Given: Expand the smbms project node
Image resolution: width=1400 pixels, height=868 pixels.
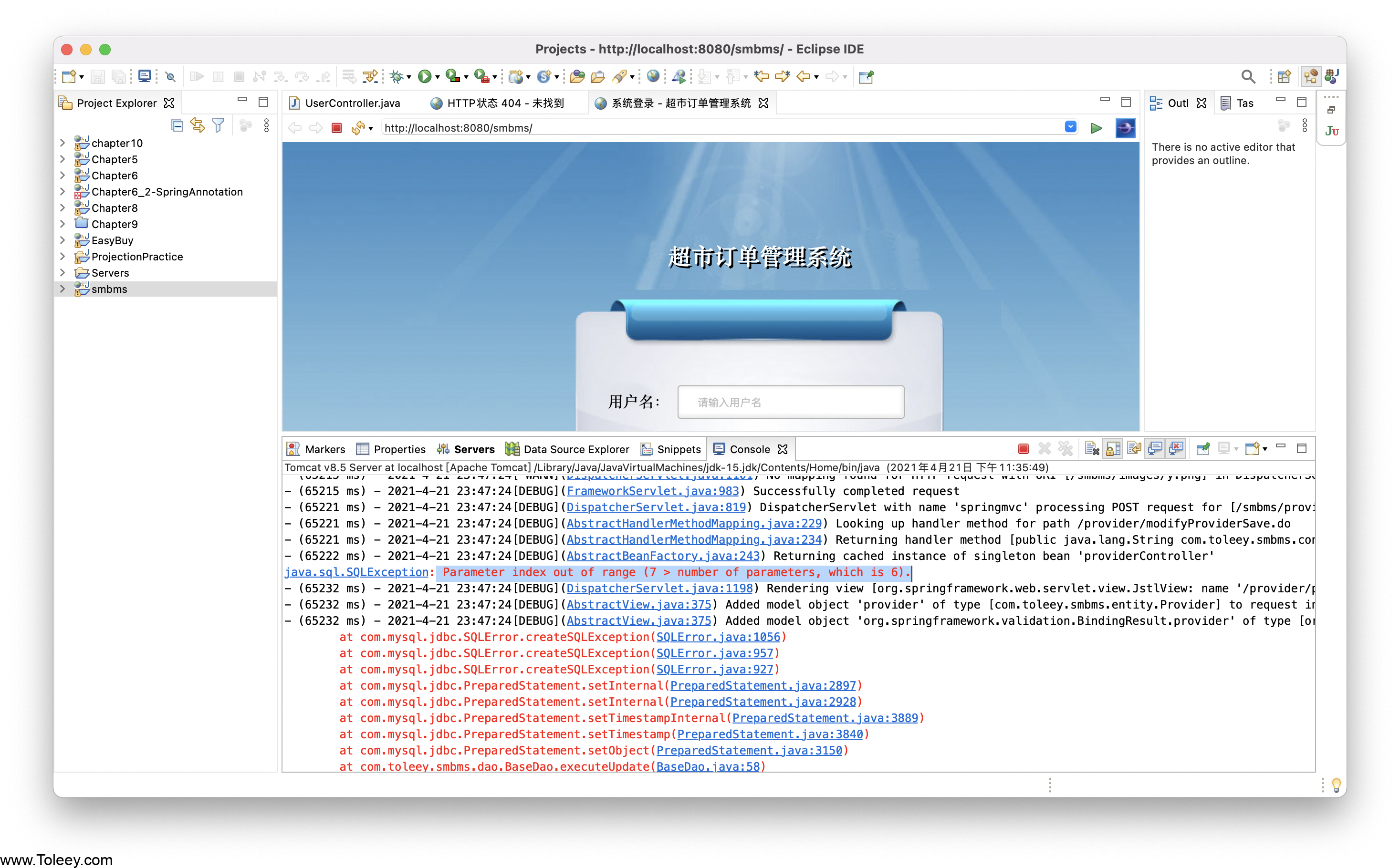Looking at the screenshot, I should (63, 289).
